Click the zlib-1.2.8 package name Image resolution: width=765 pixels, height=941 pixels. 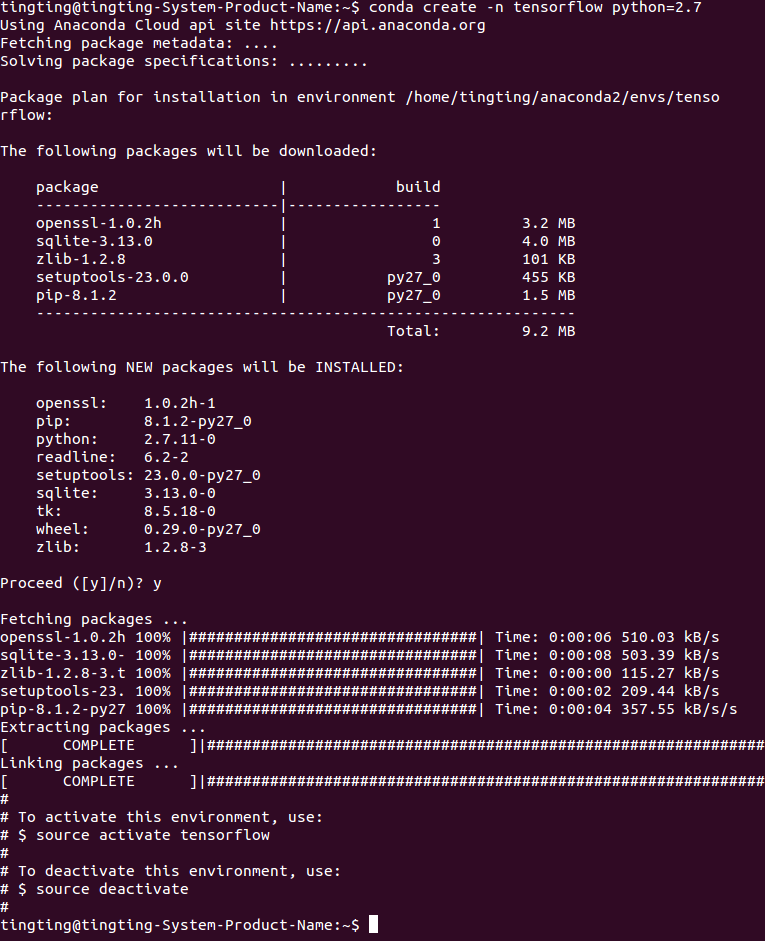click(x=80, y=260)
